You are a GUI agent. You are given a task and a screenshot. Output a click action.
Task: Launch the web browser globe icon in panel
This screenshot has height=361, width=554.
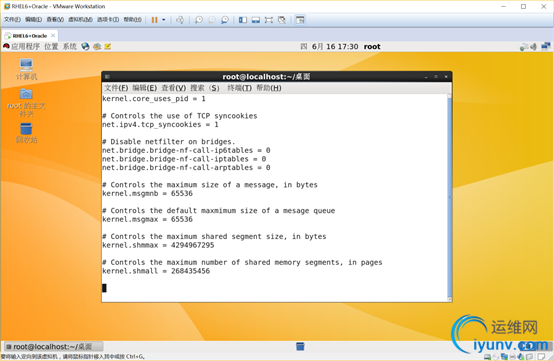click(85, 47)
